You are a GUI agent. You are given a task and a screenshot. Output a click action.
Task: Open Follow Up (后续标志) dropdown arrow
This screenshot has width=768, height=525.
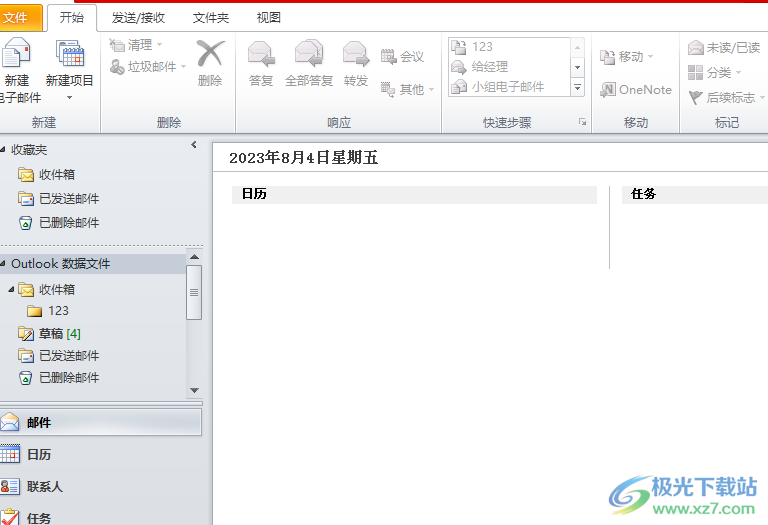pos(762,98)
